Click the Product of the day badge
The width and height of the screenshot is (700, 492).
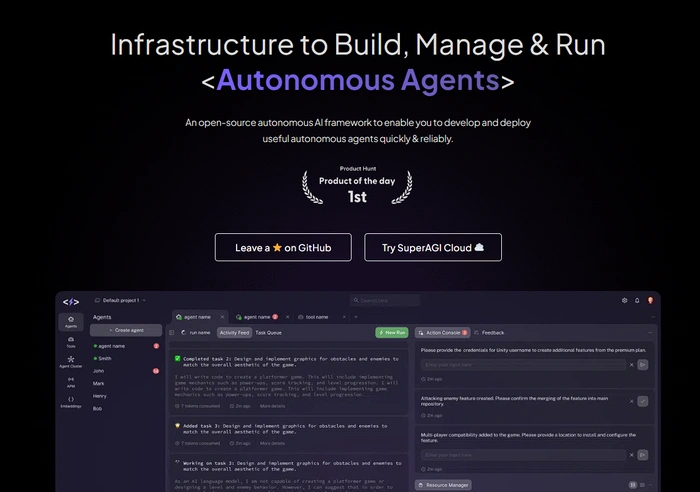tap(357, 186)
